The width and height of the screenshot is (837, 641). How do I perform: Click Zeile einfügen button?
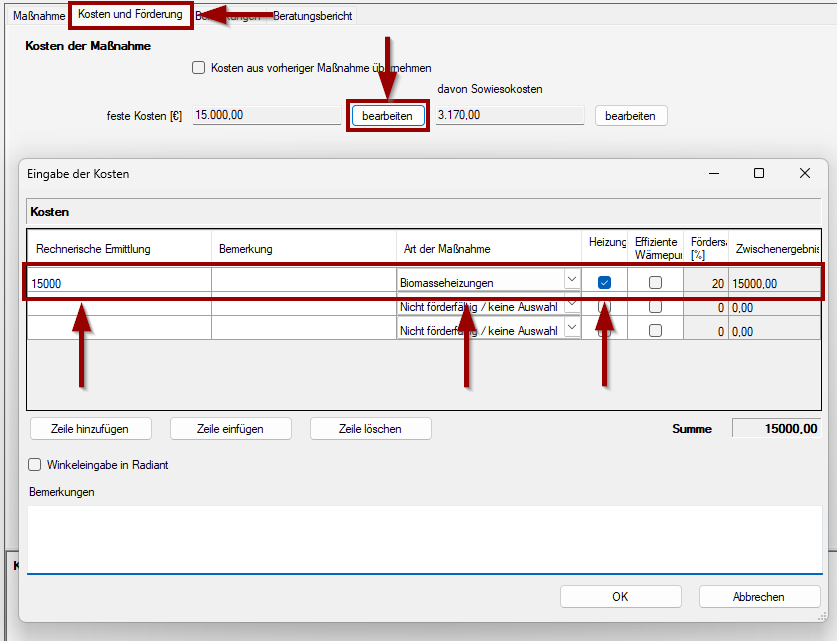tap(230, 429)
